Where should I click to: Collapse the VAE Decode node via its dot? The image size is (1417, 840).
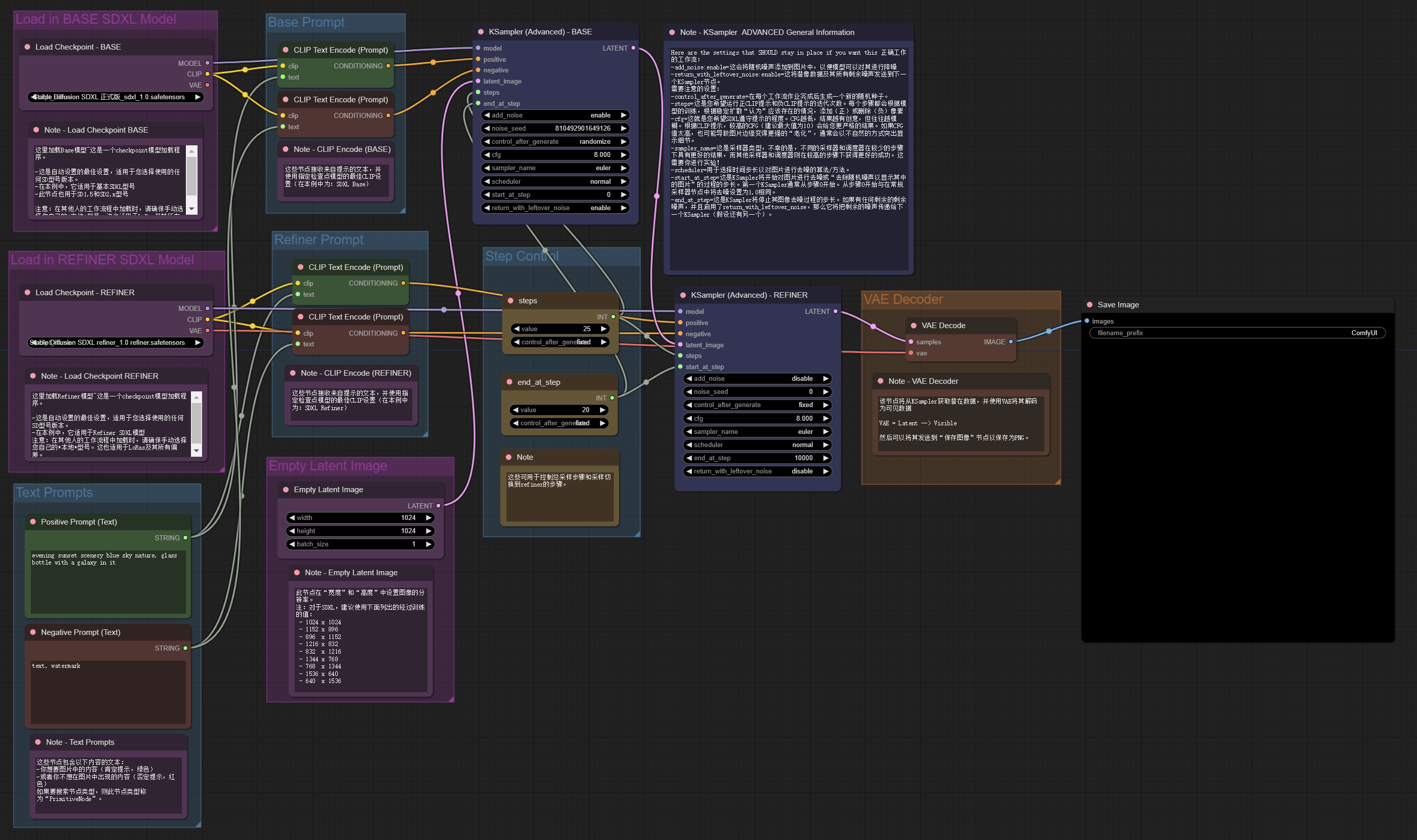pyautogui.click(x=913, y=326)
